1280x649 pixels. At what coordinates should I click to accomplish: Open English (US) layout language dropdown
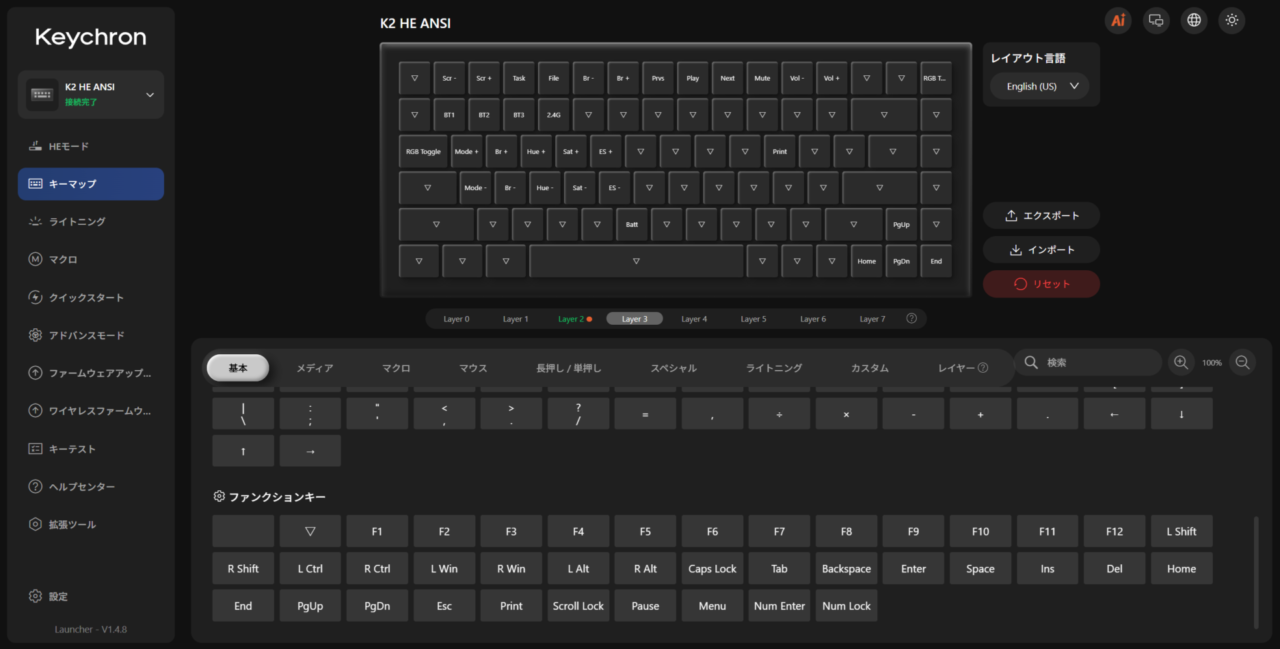click(x=1040, y=86)
